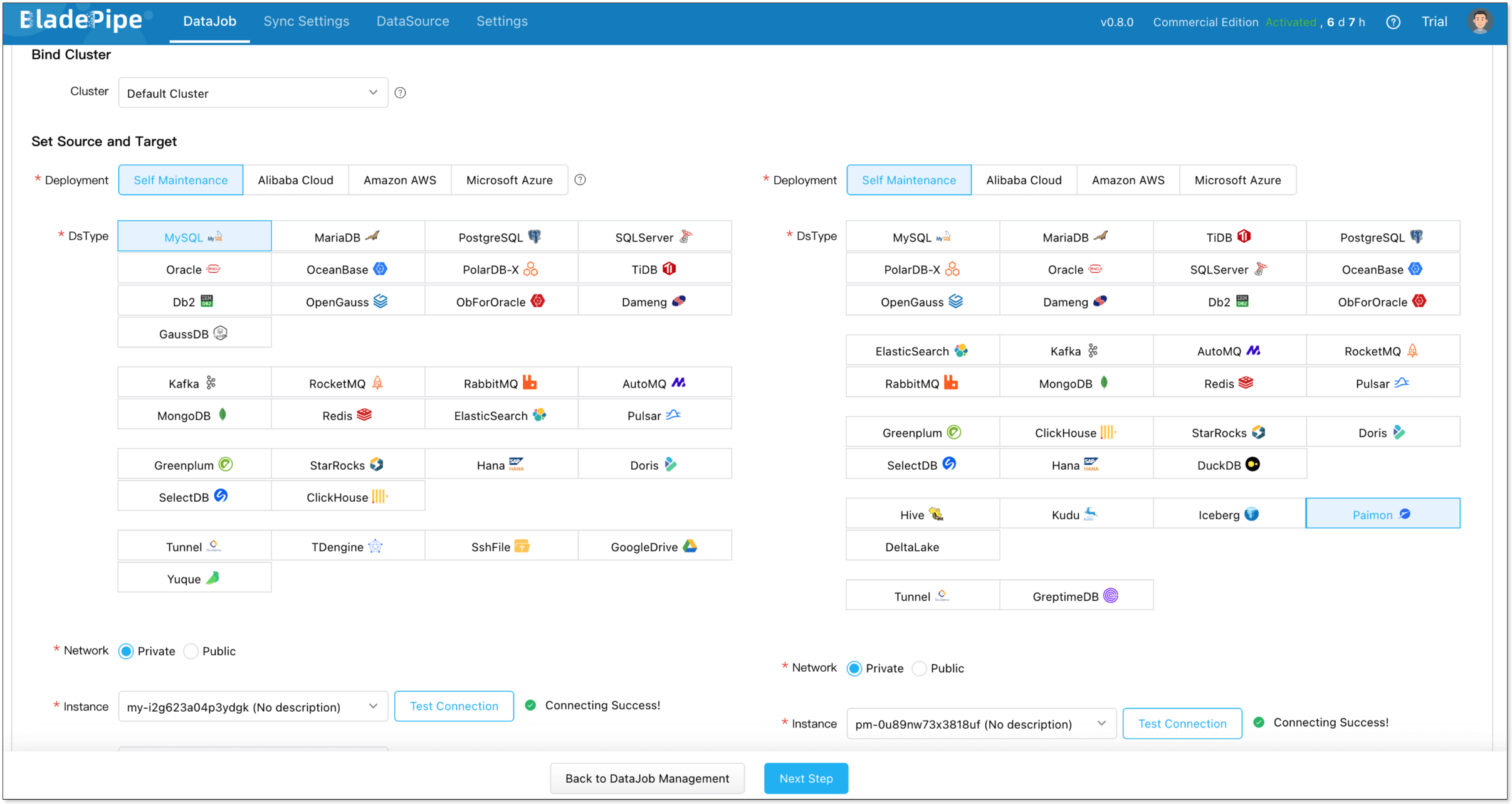Choose Amazon AWS for source deployment

coord(399,180)
